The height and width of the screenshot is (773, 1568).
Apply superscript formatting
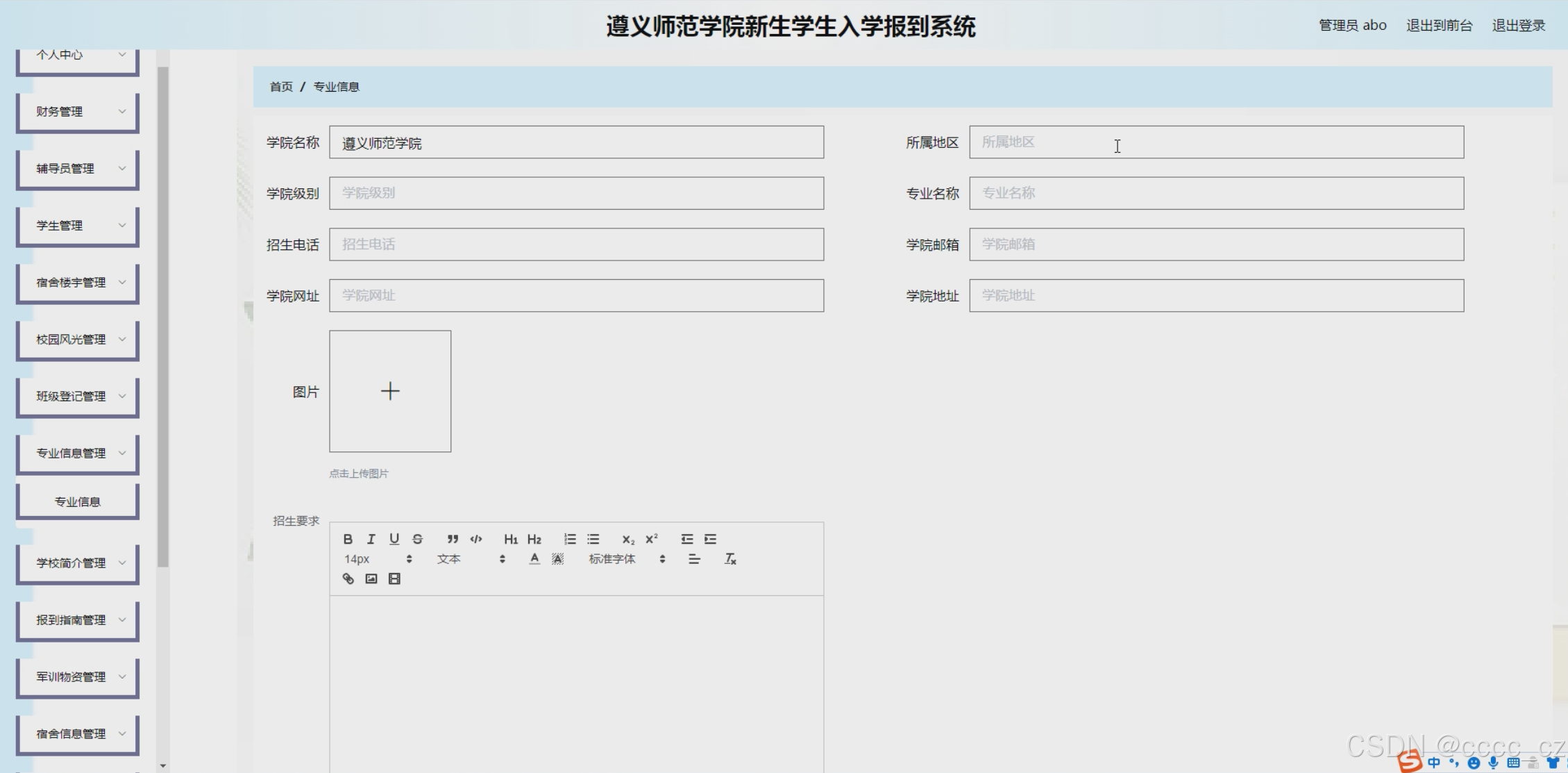pos(651,539)
